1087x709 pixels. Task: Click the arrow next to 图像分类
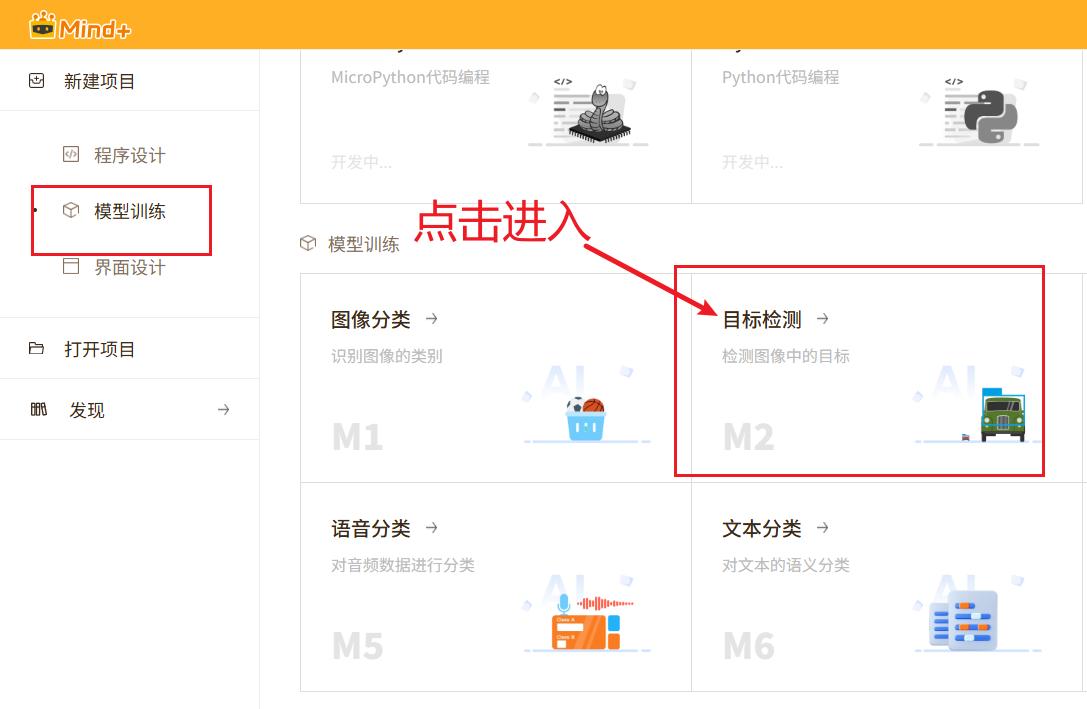click(432, 319)
